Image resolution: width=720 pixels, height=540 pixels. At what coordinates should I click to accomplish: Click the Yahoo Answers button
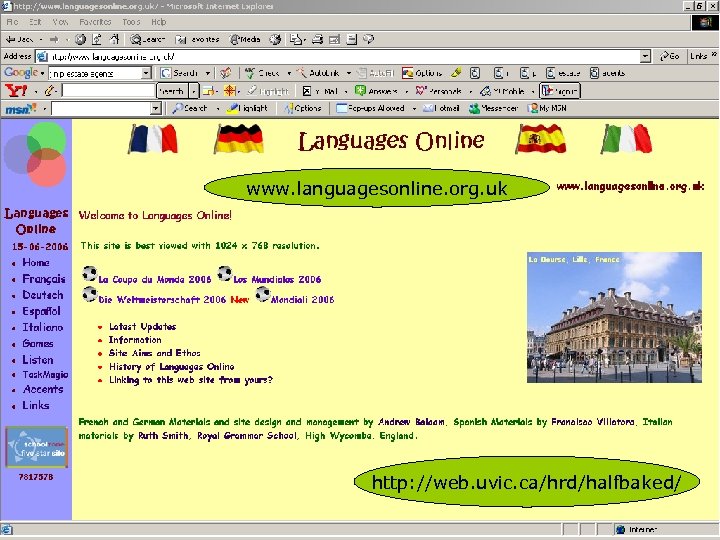point(377,91)
